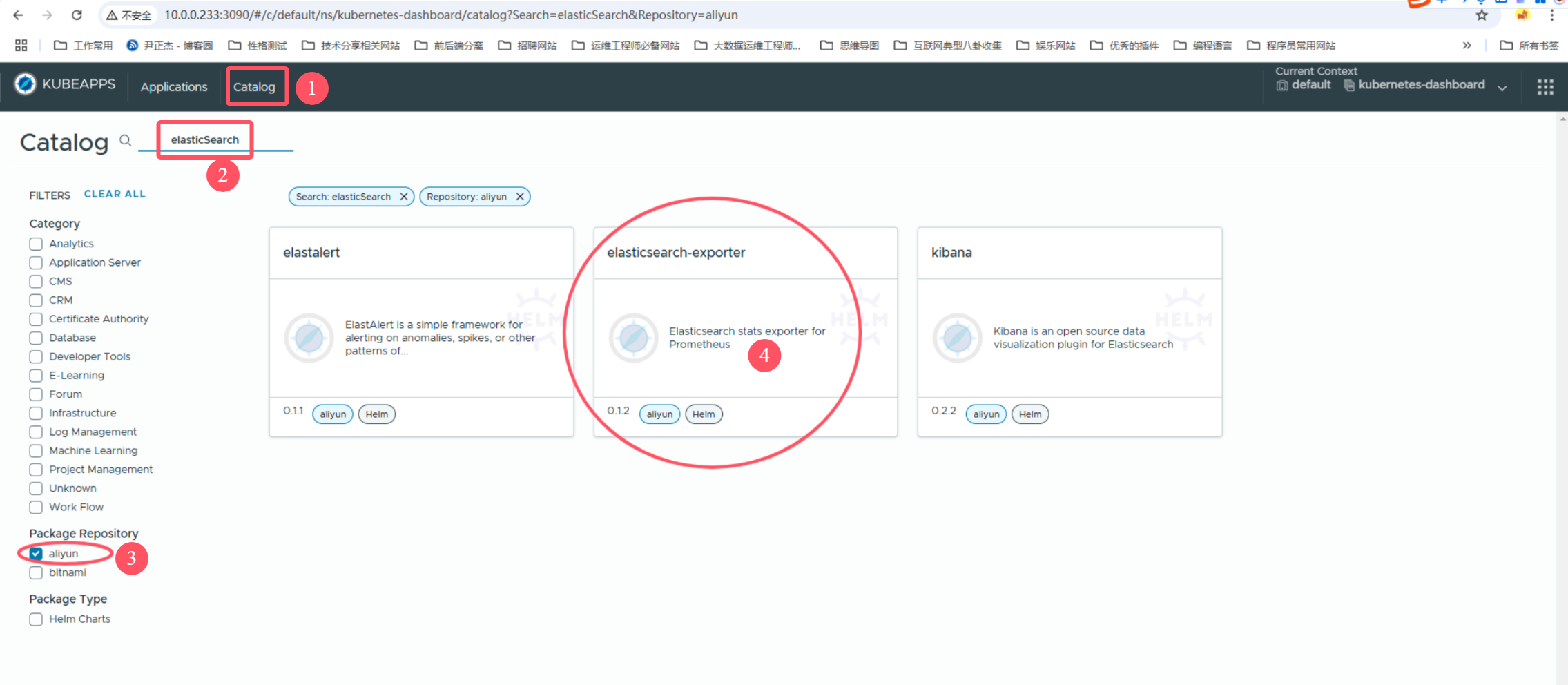Check the bitnami repository filter
Screen dimensions: 1568x685
coord(36,572)
